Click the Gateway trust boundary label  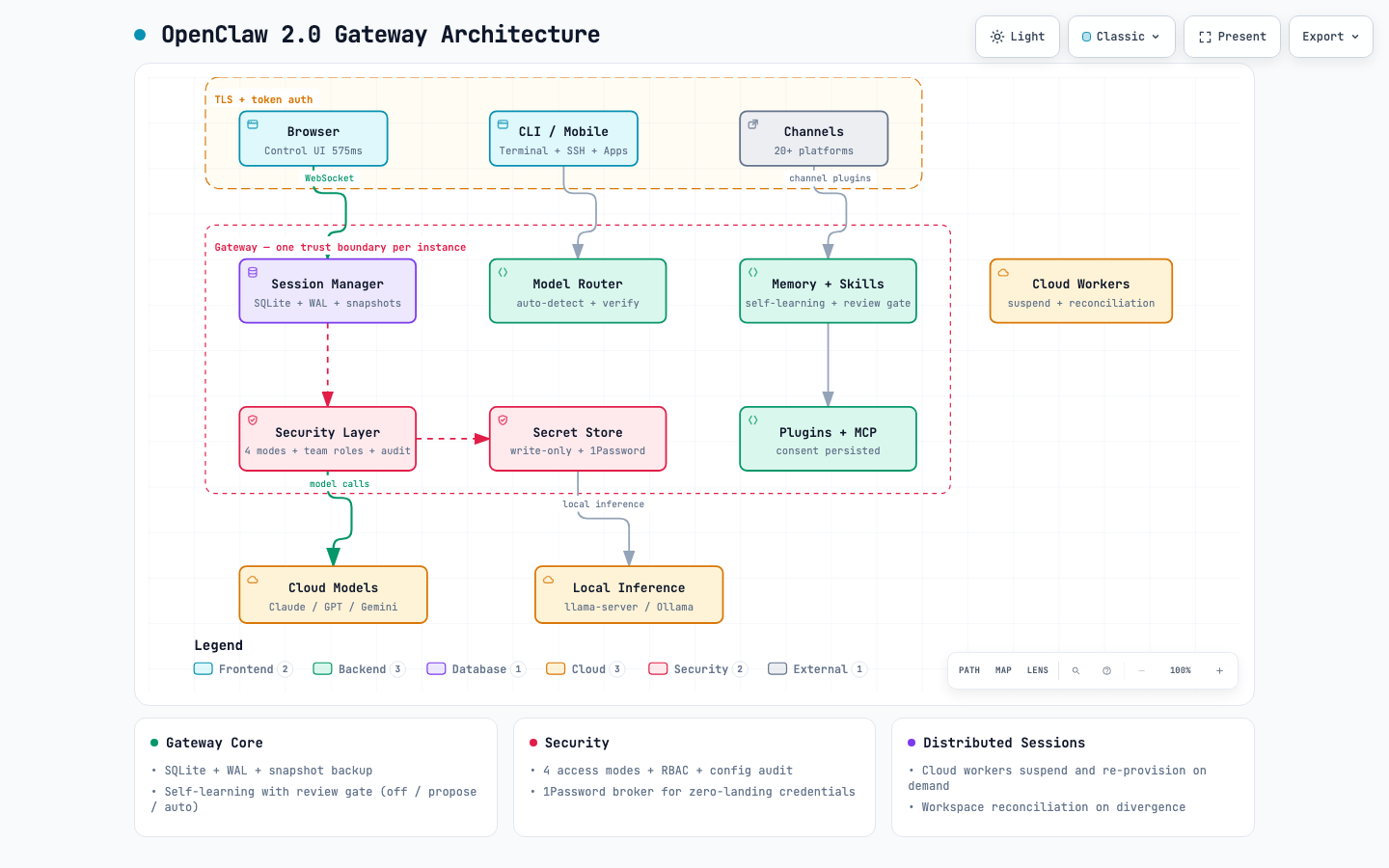(x=340, y=248)
